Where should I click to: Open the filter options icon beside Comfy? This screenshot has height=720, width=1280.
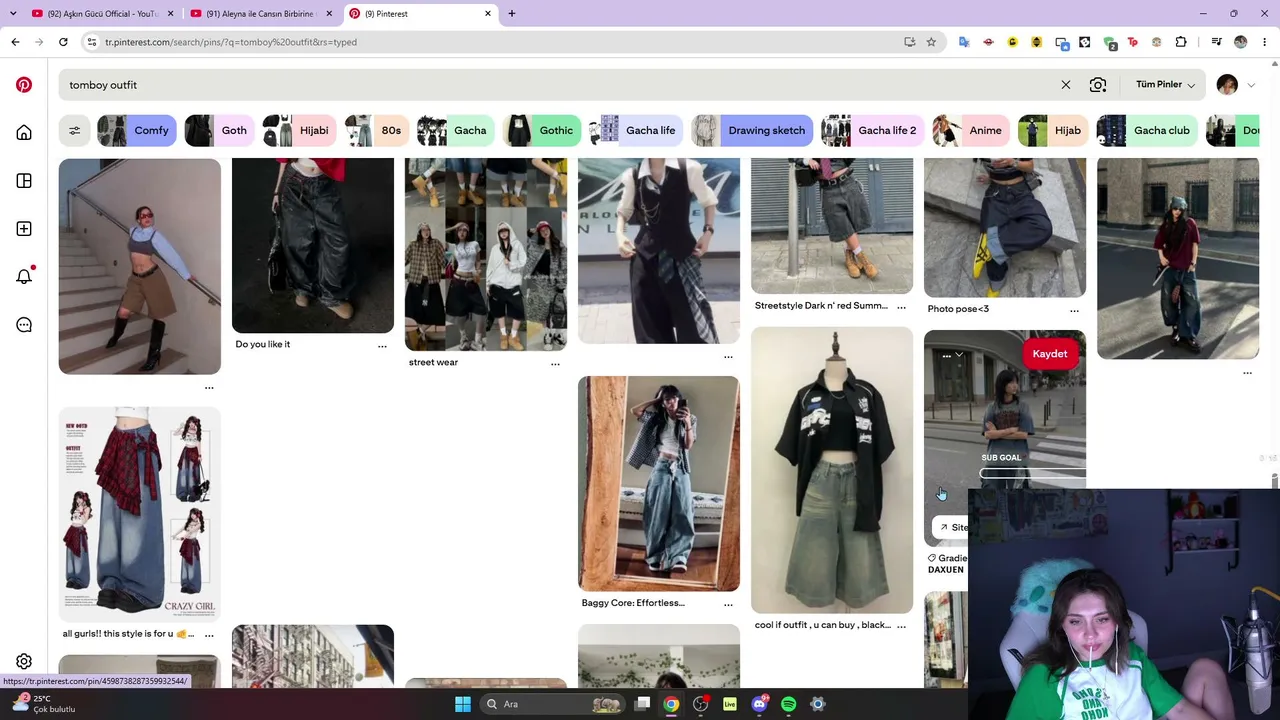tap(74, 130)
